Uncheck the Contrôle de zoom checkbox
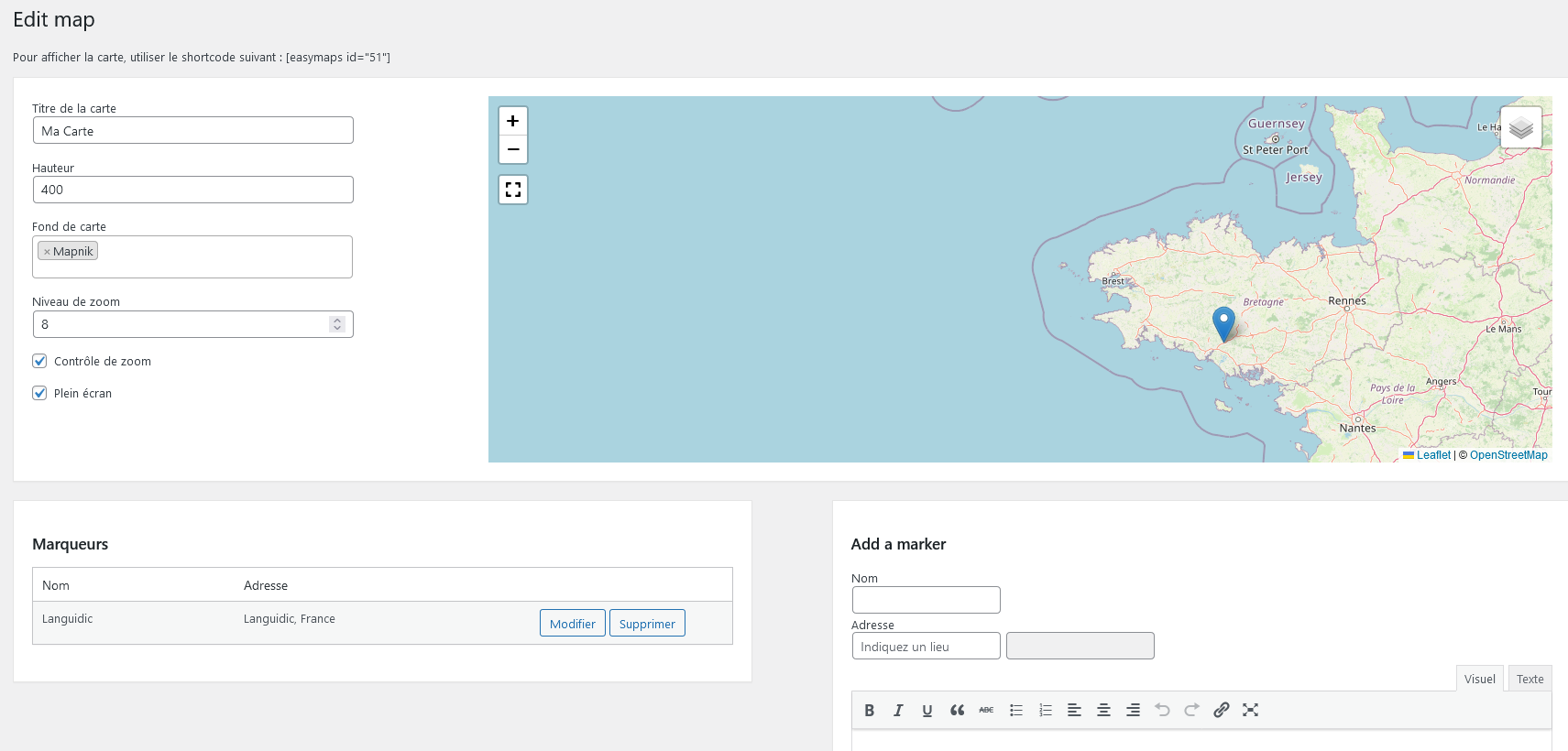 [x=39, y=361]
